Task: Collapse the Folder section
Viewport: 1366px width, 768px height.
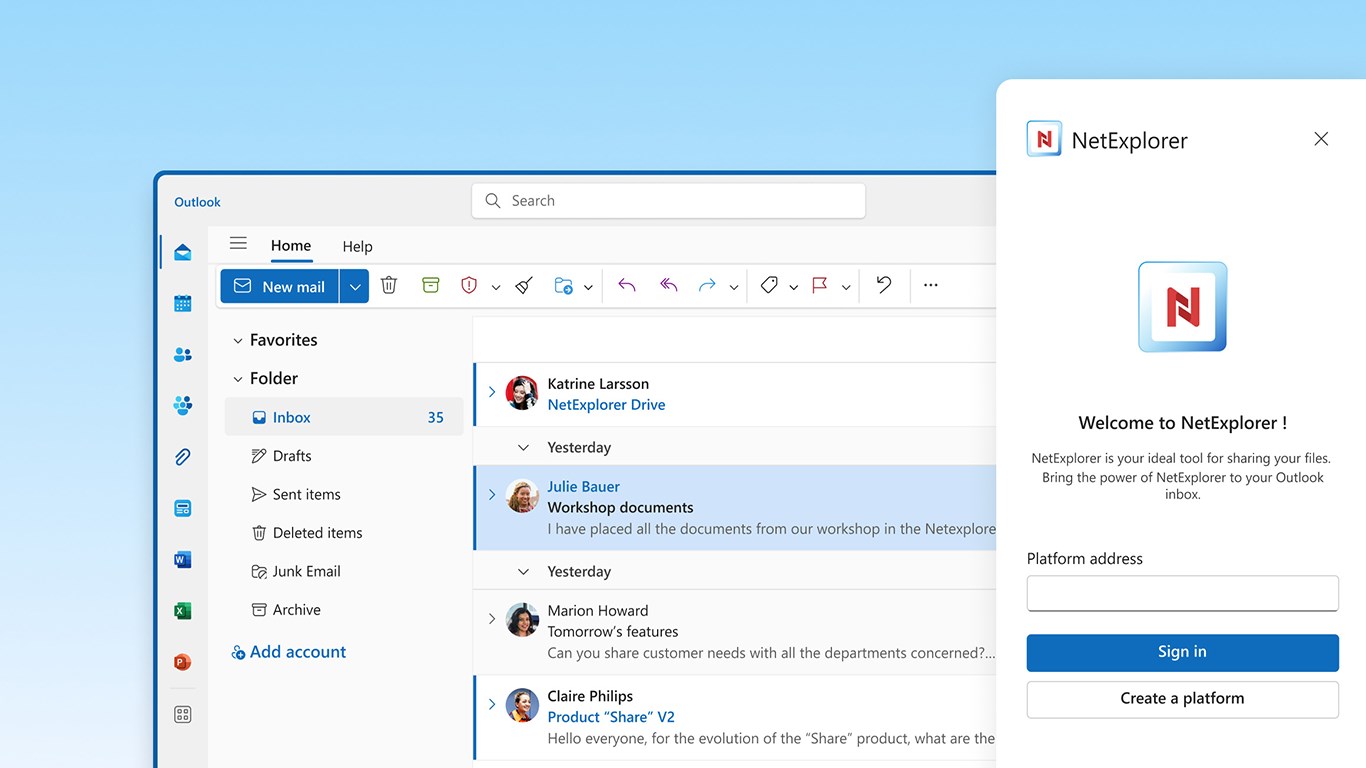Action: pos(238,379)
